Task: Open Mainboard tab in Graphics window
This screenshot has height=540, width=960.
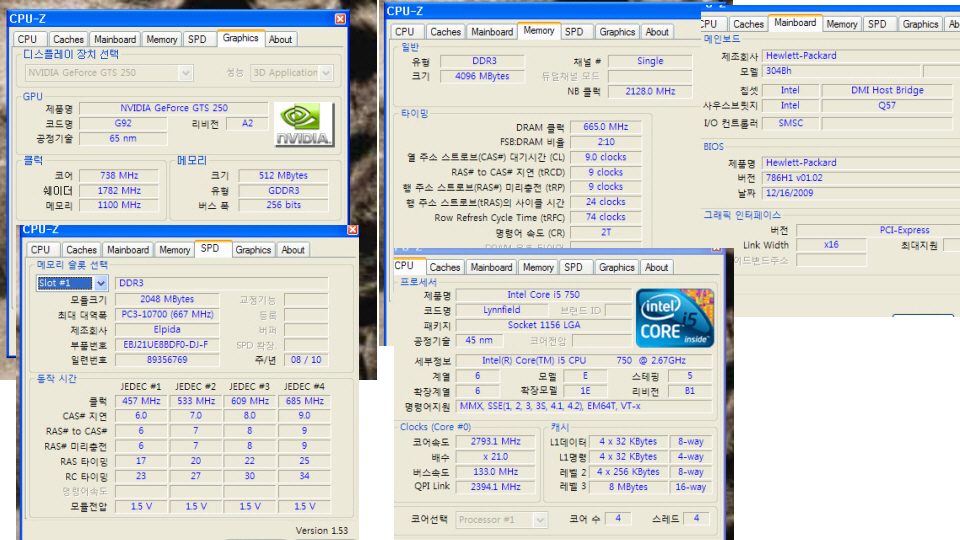Action: pyautogui.click(x=114, y=39)
